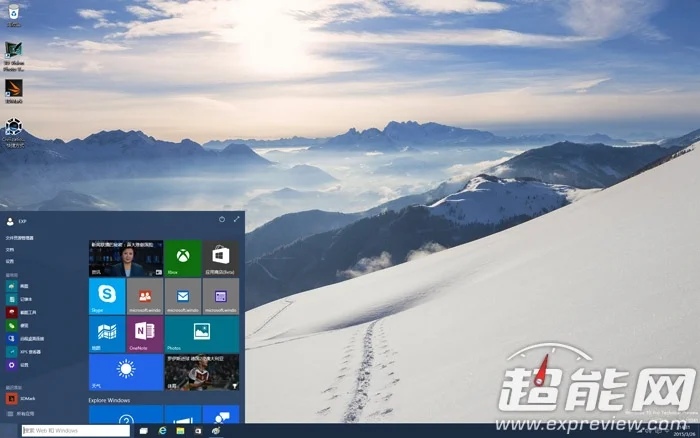Screen dimensions: 700x438
Task: Open the People tile beside Skype
Action: coord(145,296)
